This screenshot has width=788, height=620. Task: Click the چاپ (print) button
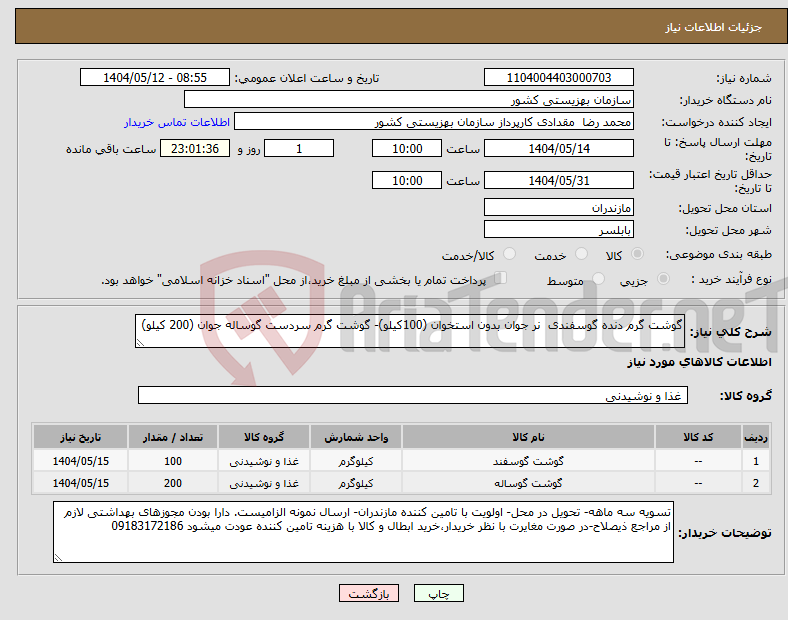click(x=438, y=593)
